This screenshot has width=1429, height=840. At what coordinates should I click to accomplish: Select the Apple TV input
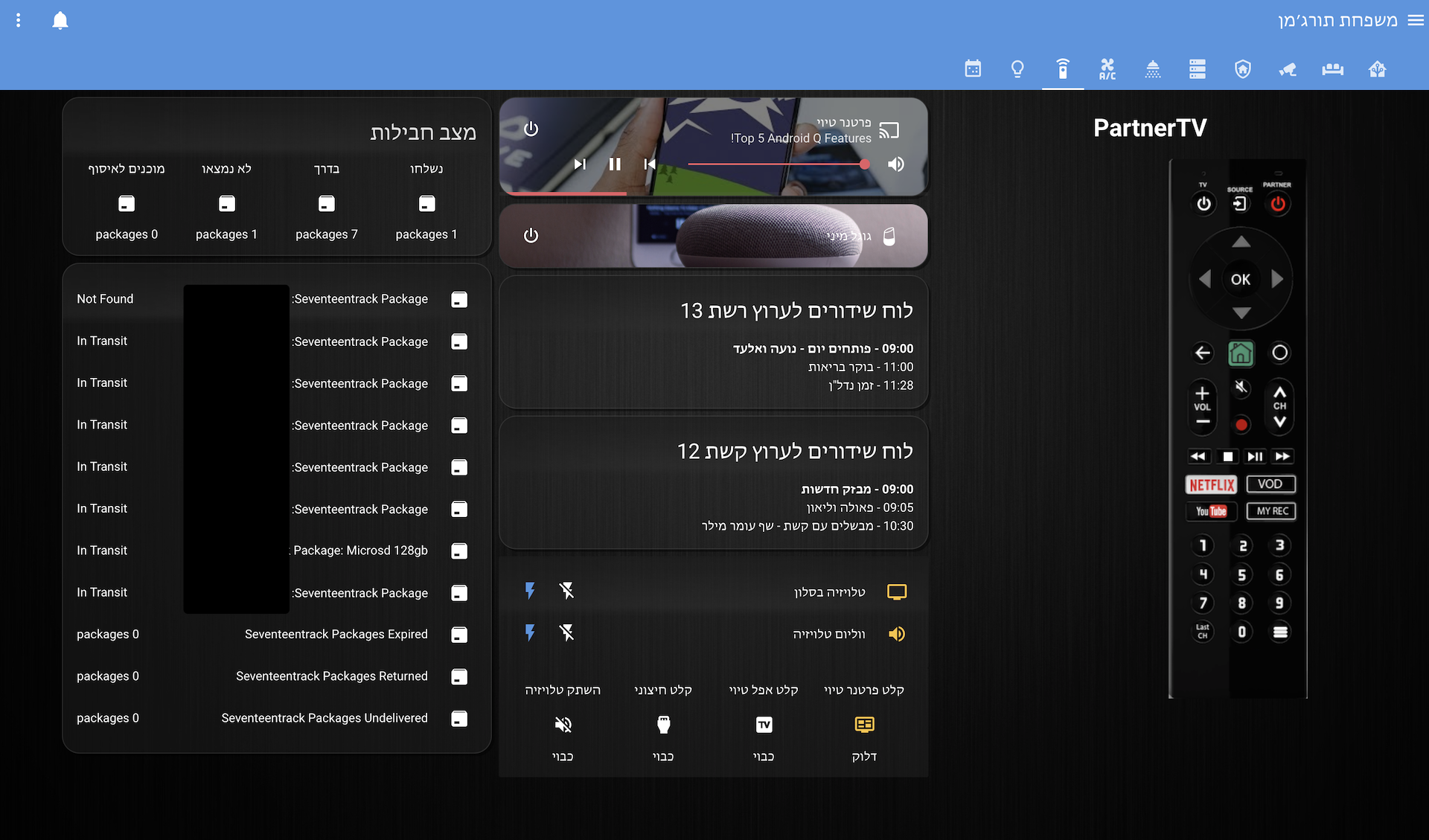pos(764,725)
